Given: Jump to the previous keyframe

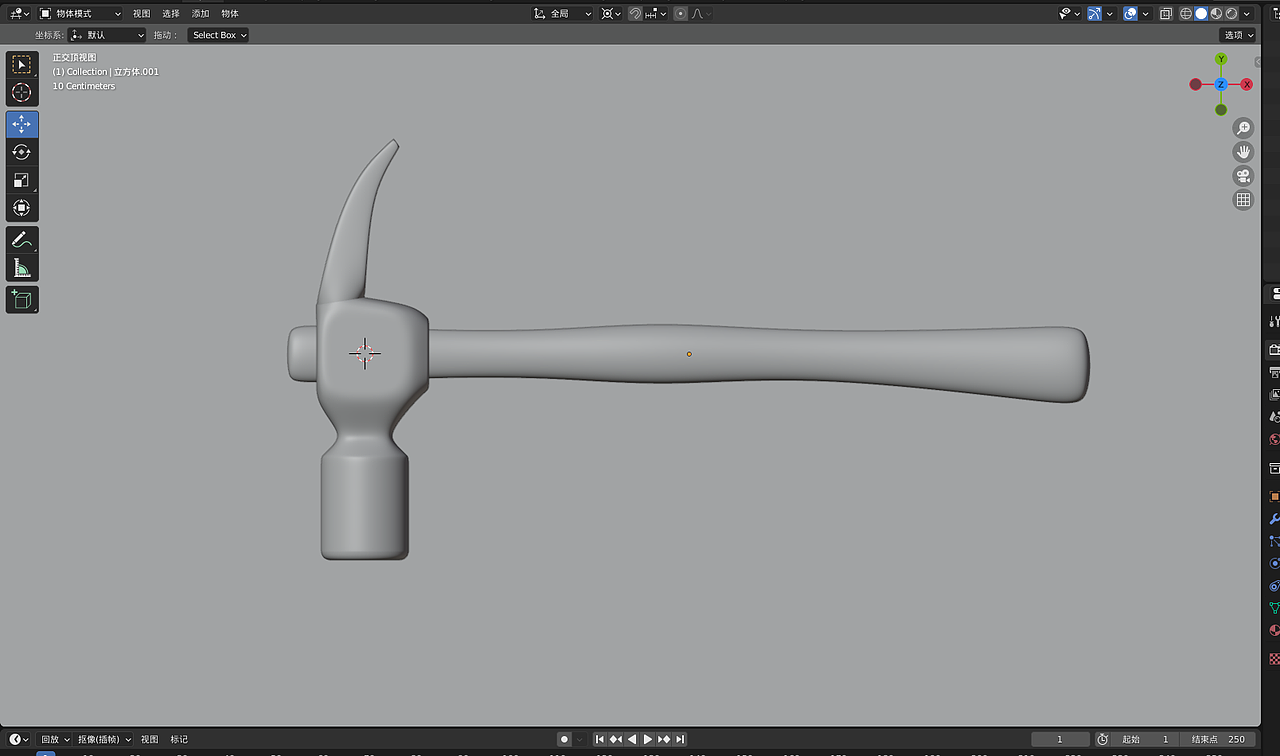Looking at the screenshot, I should tap(616, 739).
